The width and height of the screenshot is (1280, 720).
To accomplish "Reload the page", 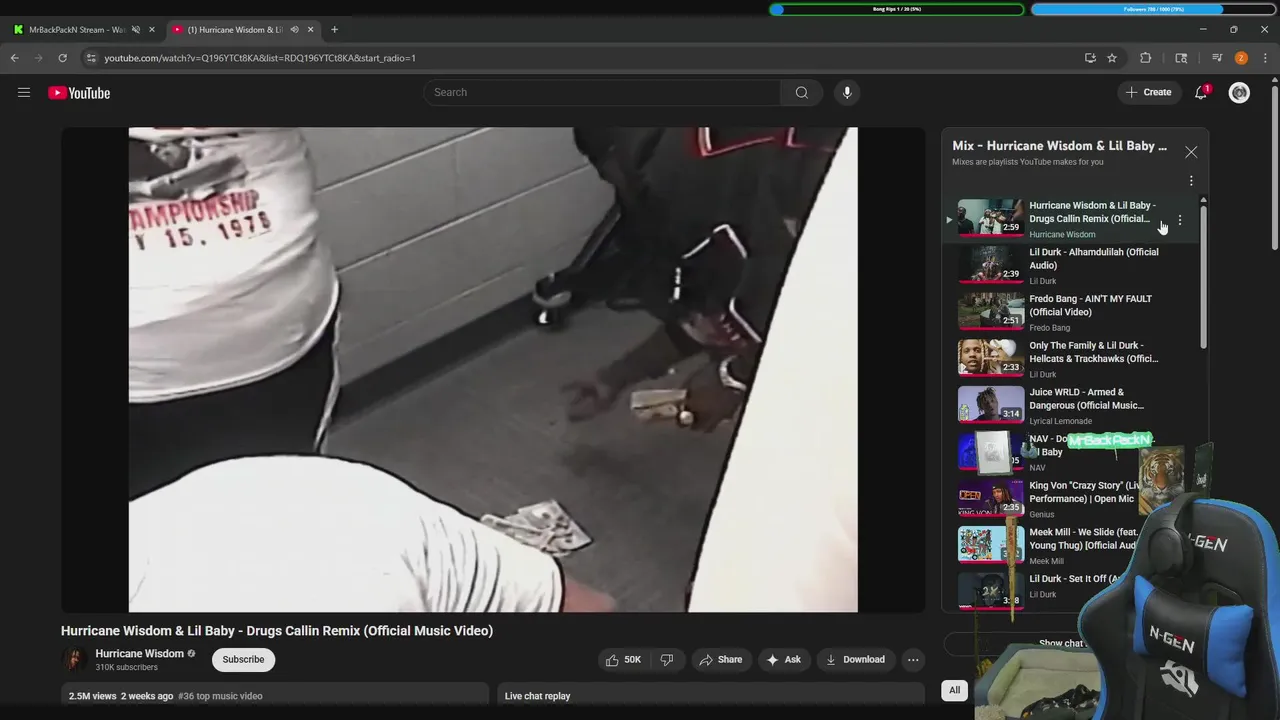I will tap(62, 58).
